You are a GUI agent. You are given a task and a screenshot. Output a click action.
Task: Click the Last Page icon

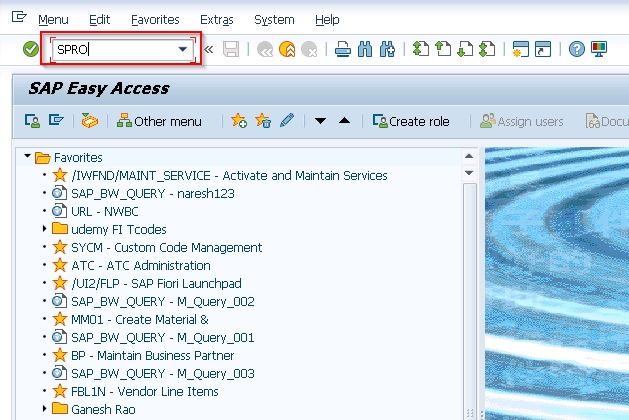pos(487,49)
